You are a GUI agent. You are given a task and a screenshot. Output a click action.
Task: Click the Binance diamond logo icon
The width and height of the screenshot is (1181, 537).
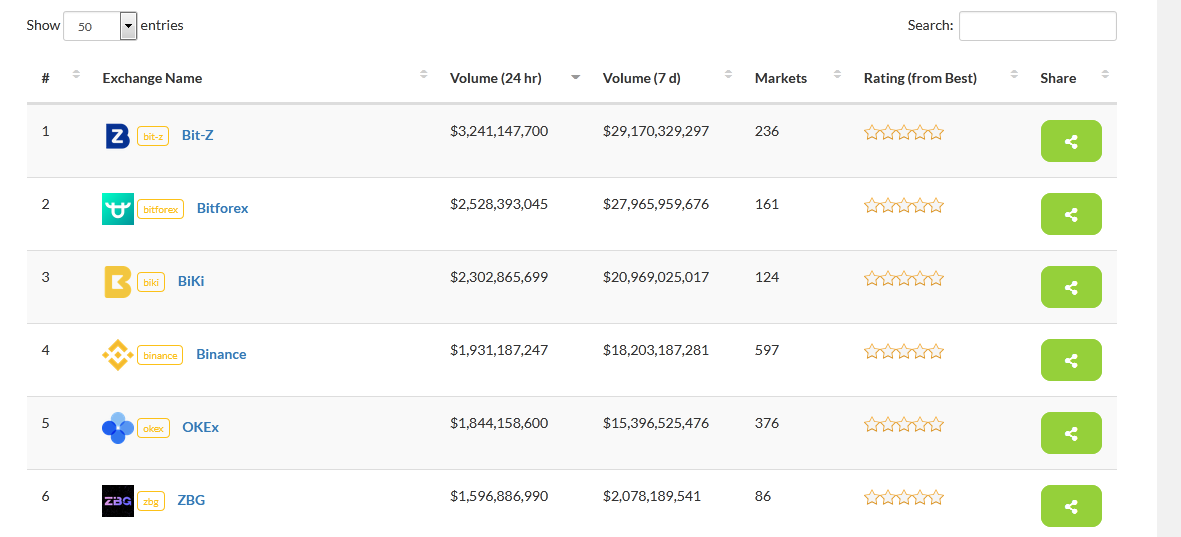pos(117,355)
